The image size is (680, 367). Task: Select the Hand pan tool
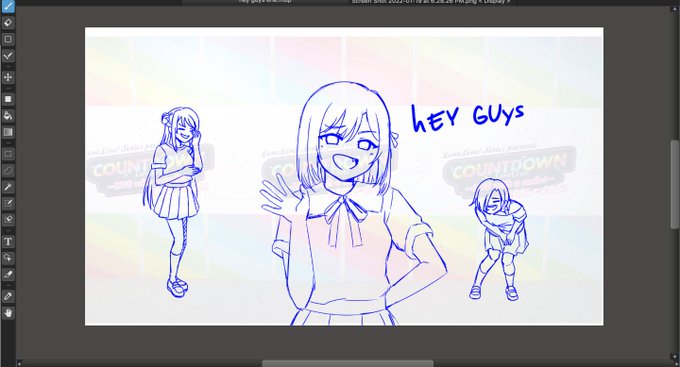click(x=8, y=313)
